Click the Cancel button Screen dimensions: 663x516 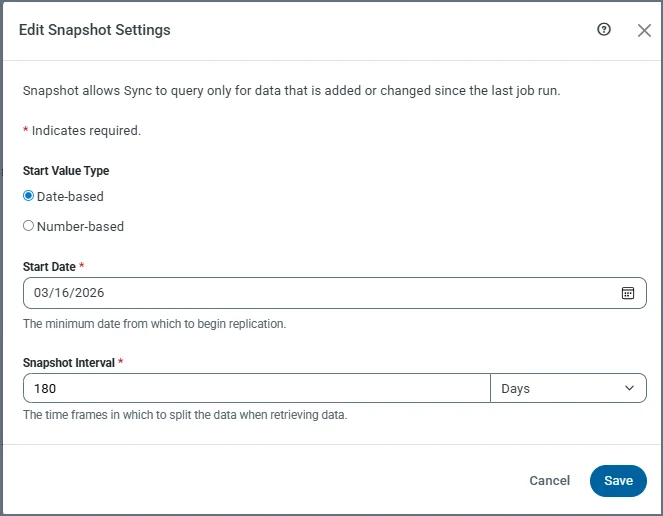549,480
